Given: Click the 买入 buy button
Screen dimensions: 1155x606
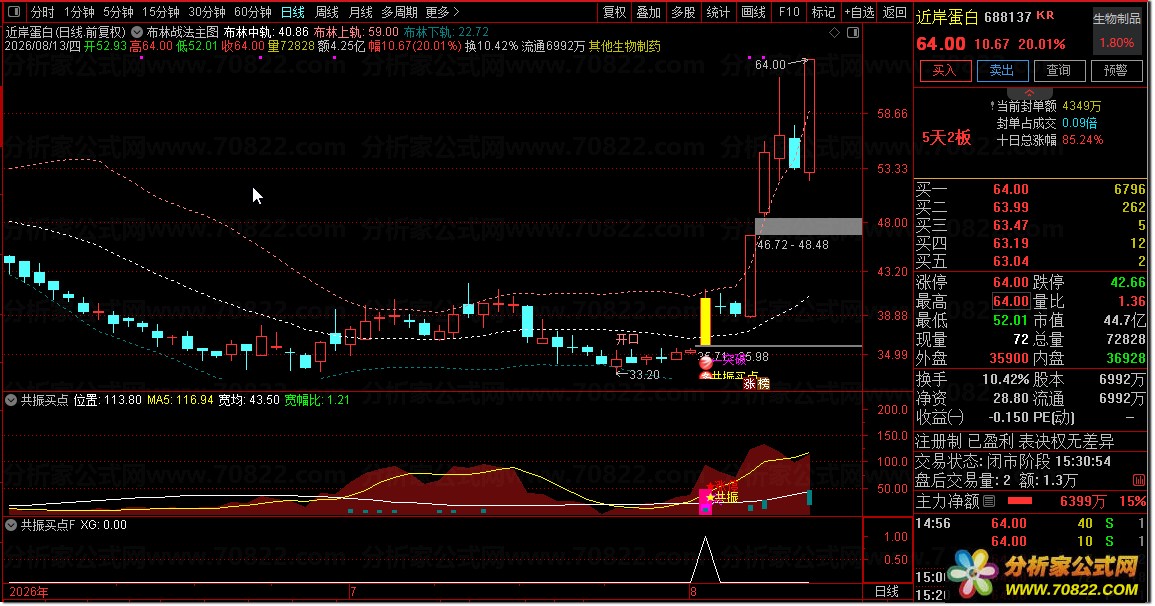Looking at the screenshot, I should (x=944, y=71).
